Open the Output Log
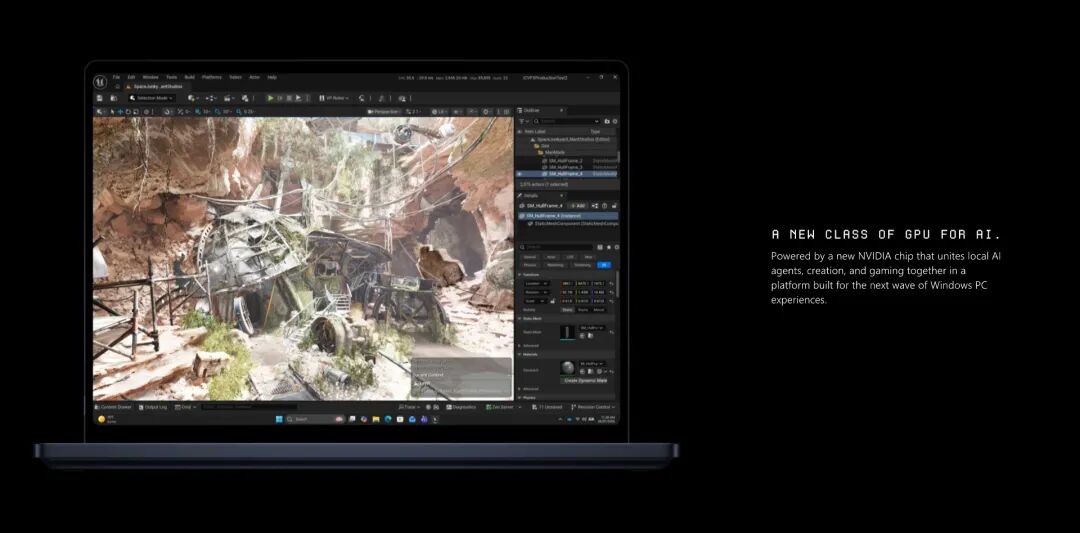Viewport: 1080px width, 533px height. pos(152,407)
